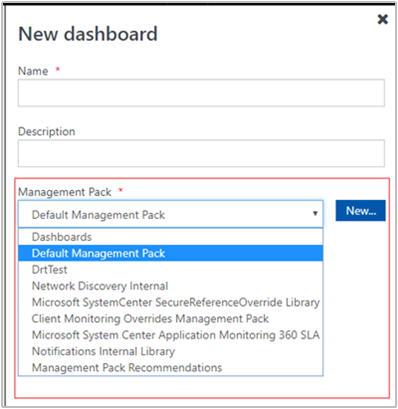Select Client Monitoring Overrides Management Pack

click(171, 319)
